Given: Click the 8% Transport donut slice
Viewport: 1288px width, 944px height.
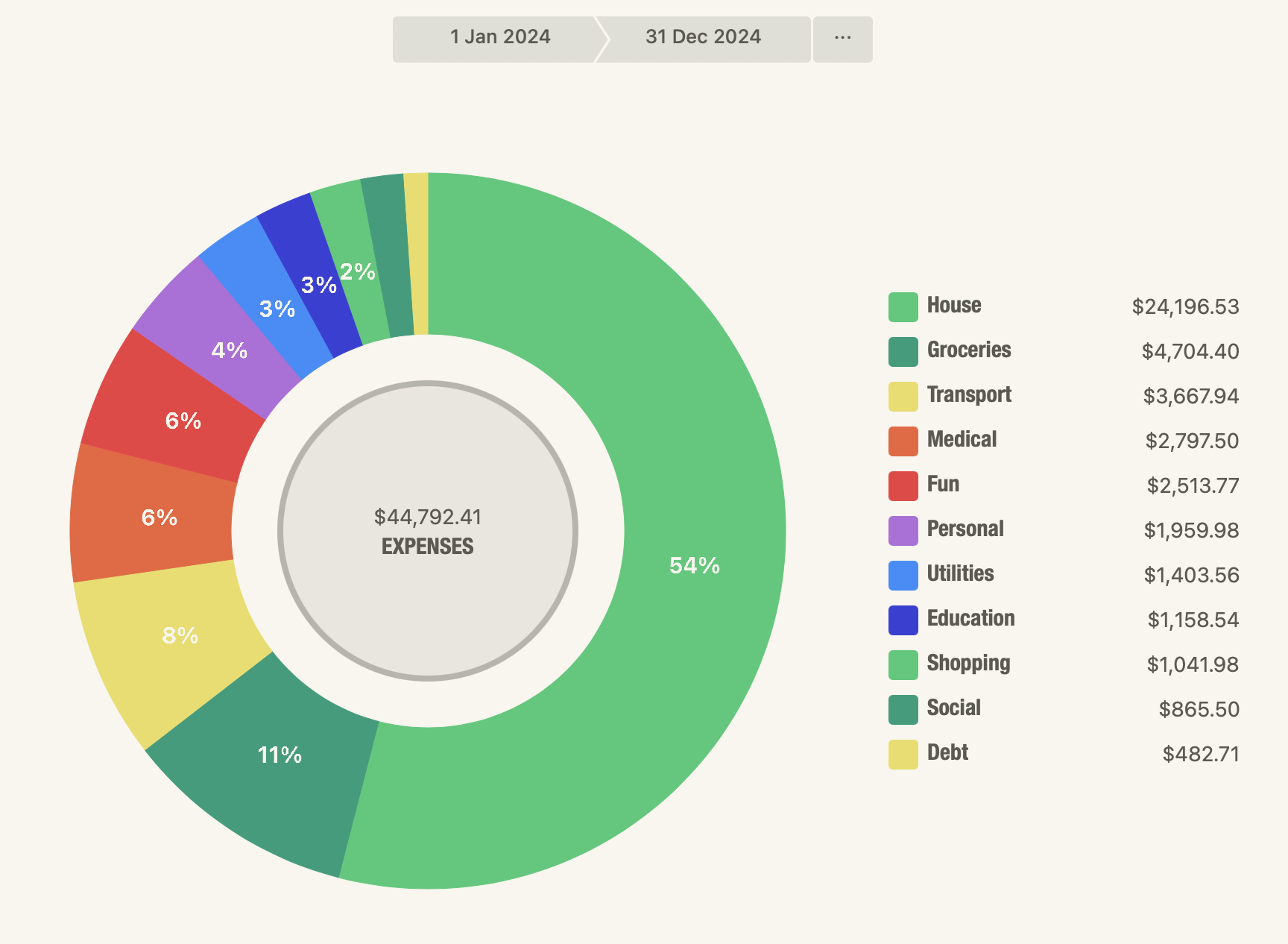Looking at the screenshot, I should (x=180, y=636).
